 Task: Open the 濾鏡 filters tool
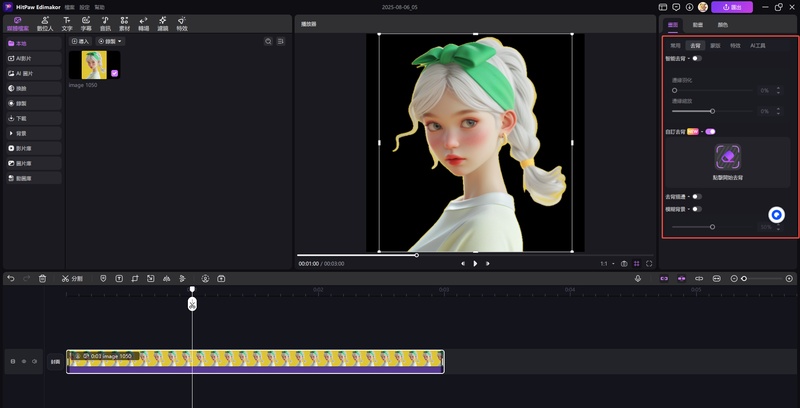pyautogui.click(x=163, y=23)
